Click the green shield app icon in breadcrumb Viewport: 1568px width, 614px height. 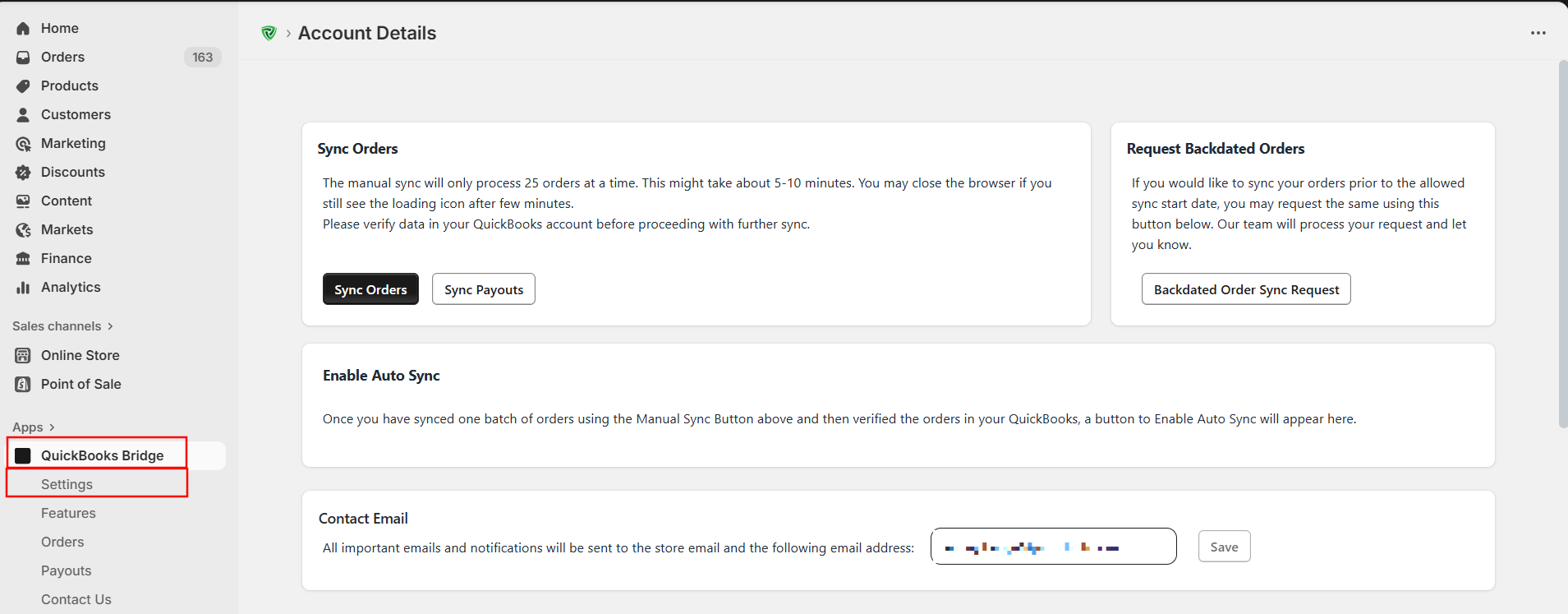269,33
